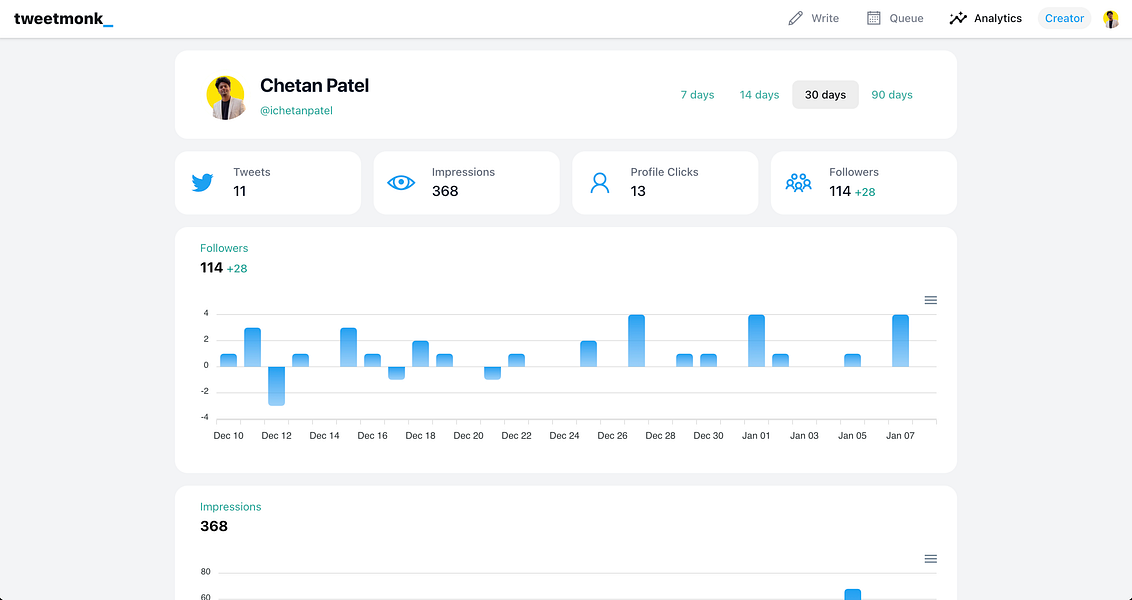Open the Followers chart hamburger menu
Image resolution: width=1132 pixels, height=600 pixels.
[931, 300]
